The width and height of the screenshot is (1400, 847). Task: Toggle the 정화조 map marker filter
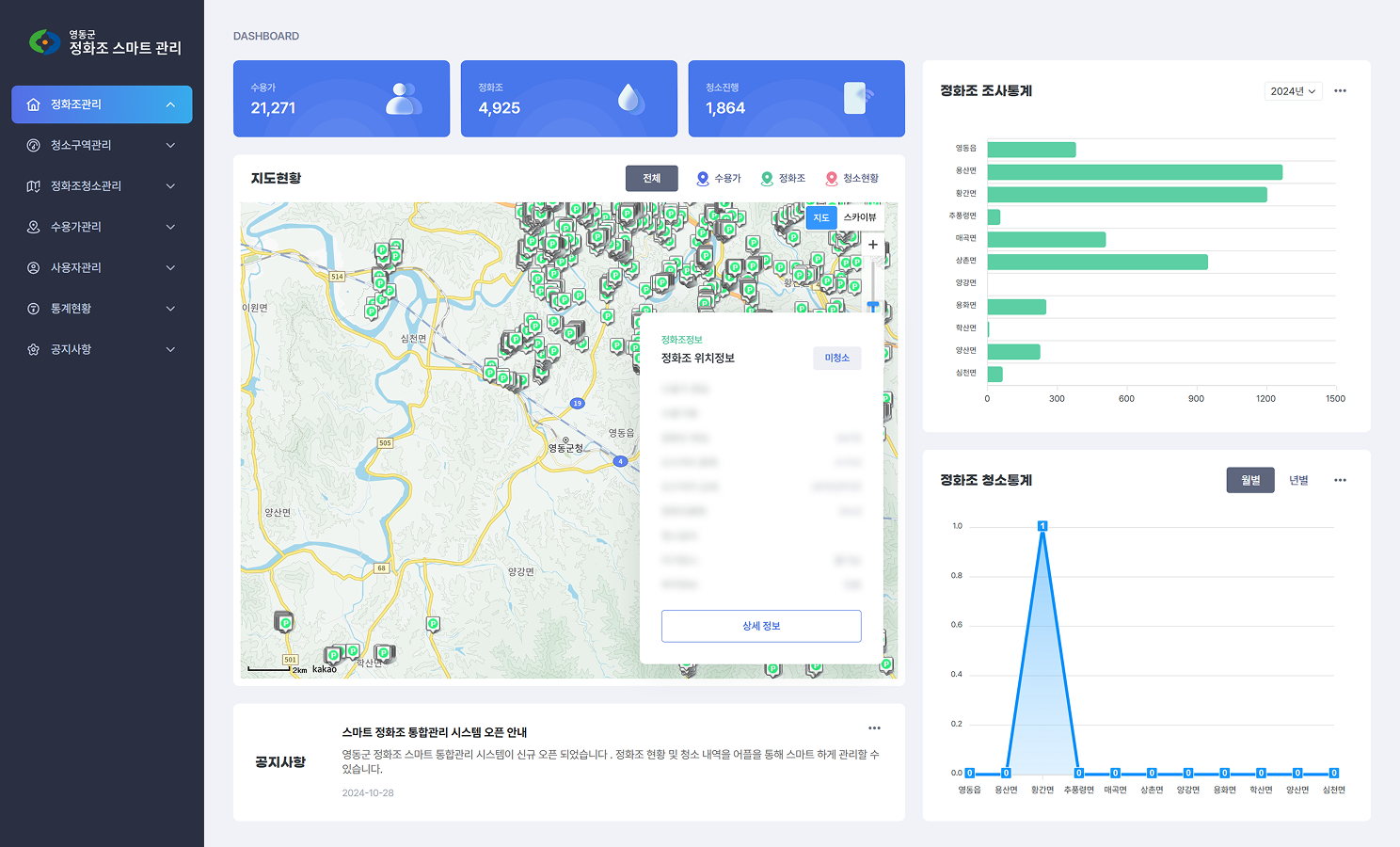coord(783,179)
